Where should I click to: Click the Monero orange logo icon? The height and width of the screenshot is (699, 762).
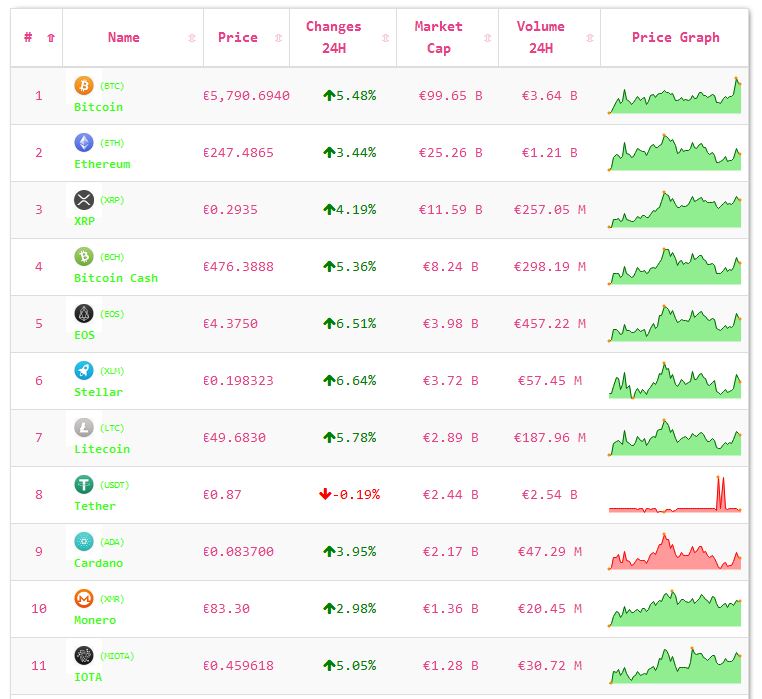[84, 599]
